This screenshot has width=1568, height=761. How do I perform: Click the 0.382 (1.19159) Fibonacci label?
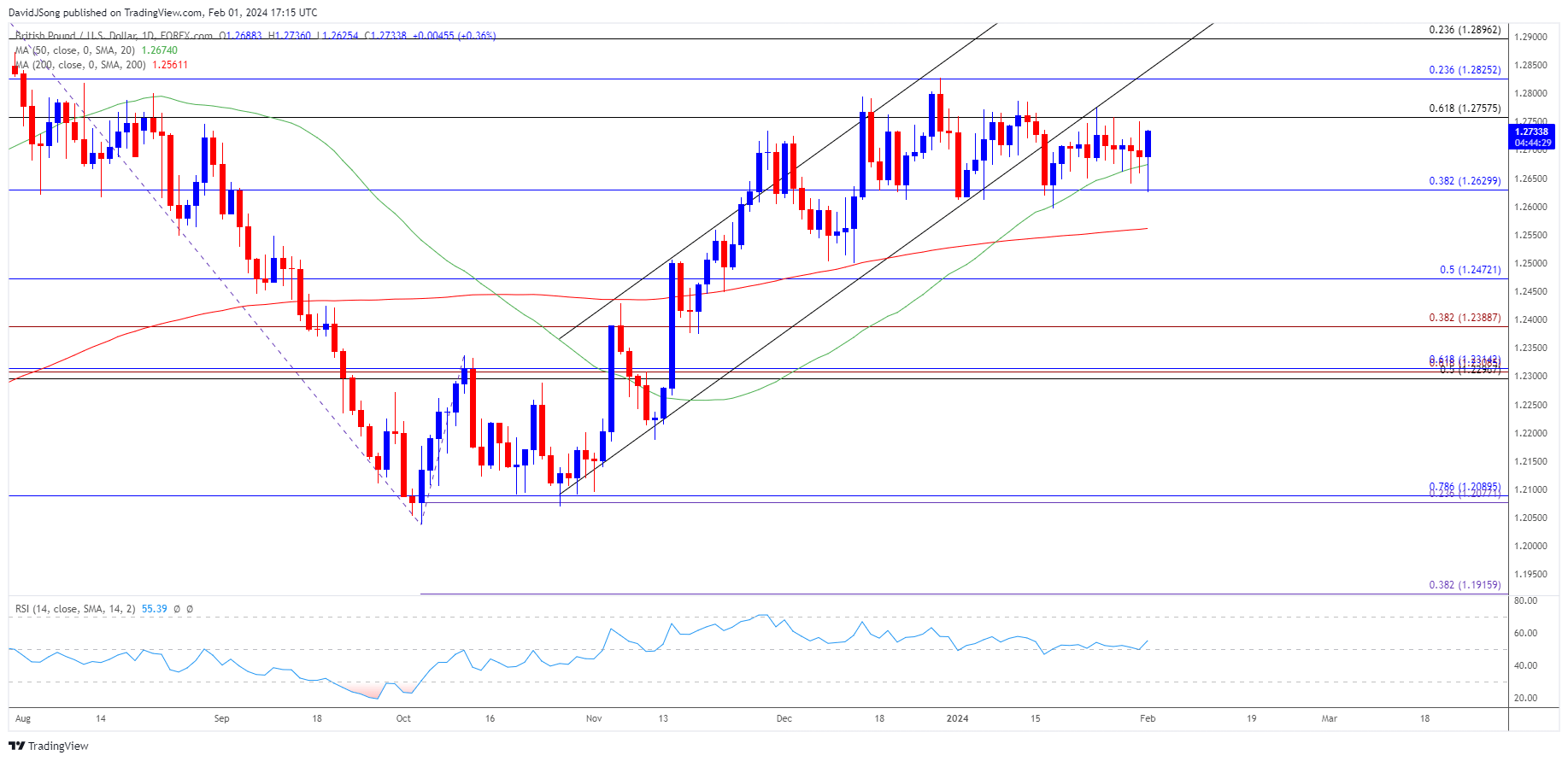pyautogui.click(x=1465, y=585)
